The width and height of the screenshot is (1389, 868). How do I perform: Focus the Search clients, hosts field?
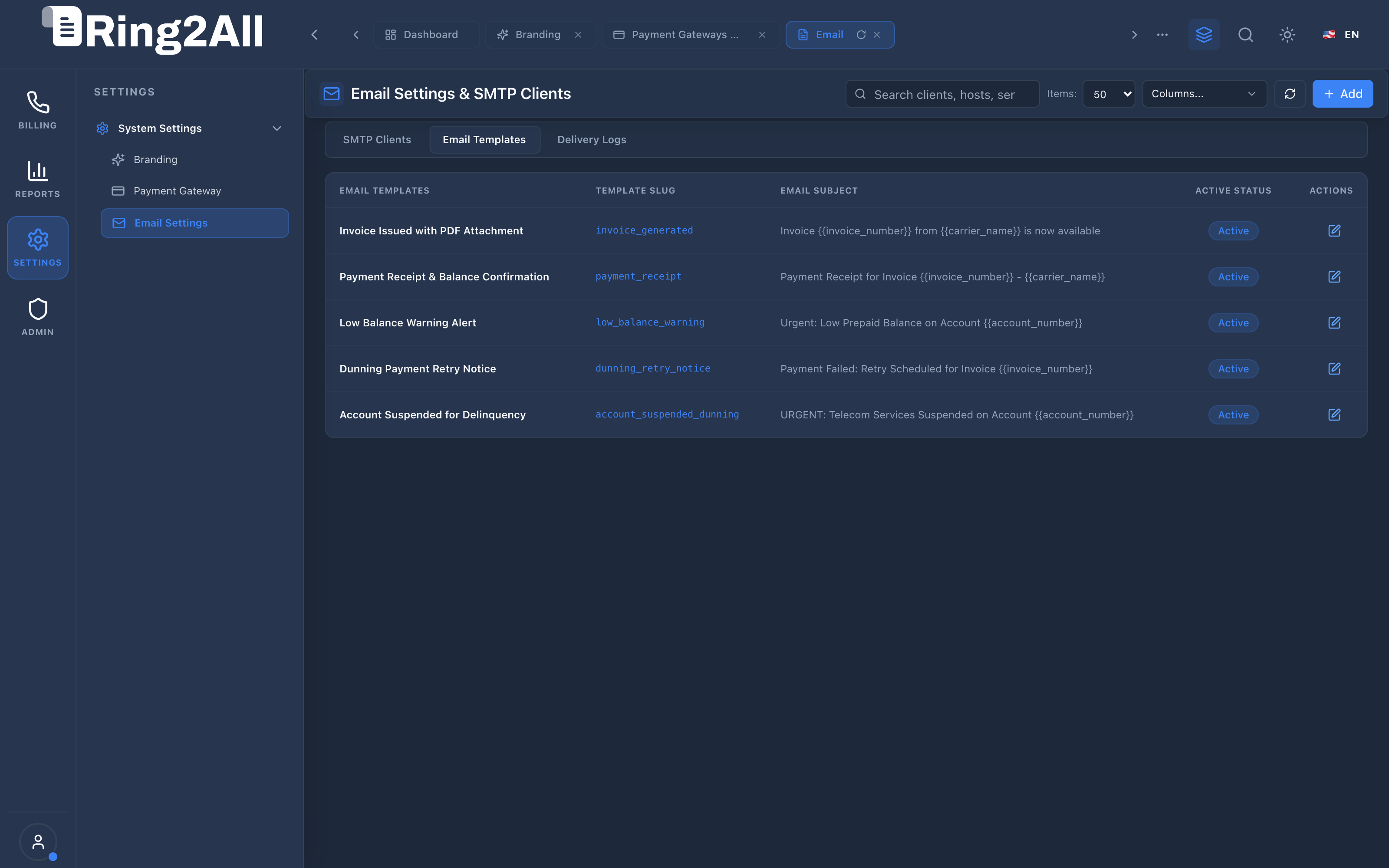[x=942, y=94]
